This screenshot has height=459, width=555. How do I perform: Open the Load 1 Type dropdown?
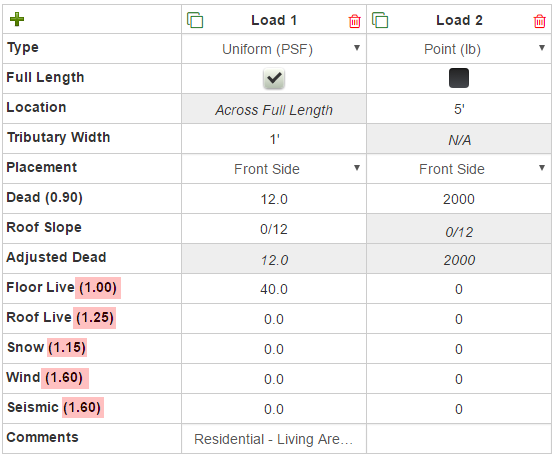(274, 49)
